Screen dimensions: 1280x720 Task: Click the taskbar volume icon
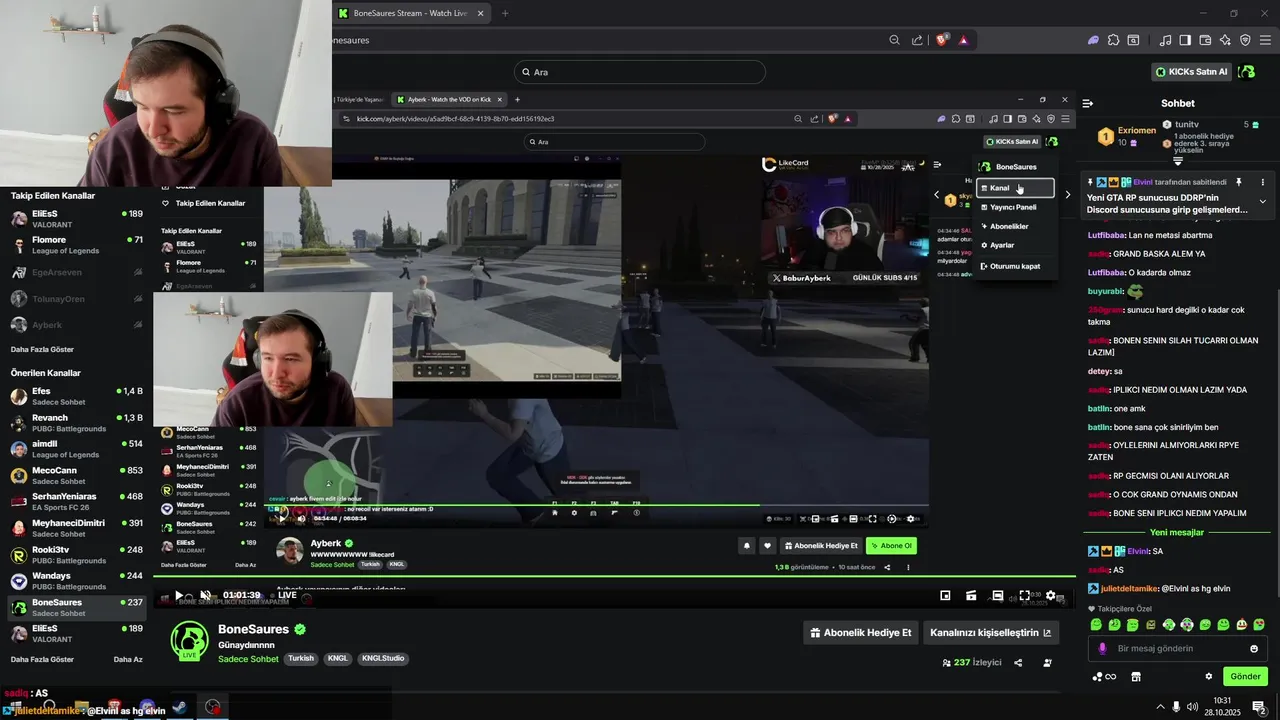[1194, 707]
